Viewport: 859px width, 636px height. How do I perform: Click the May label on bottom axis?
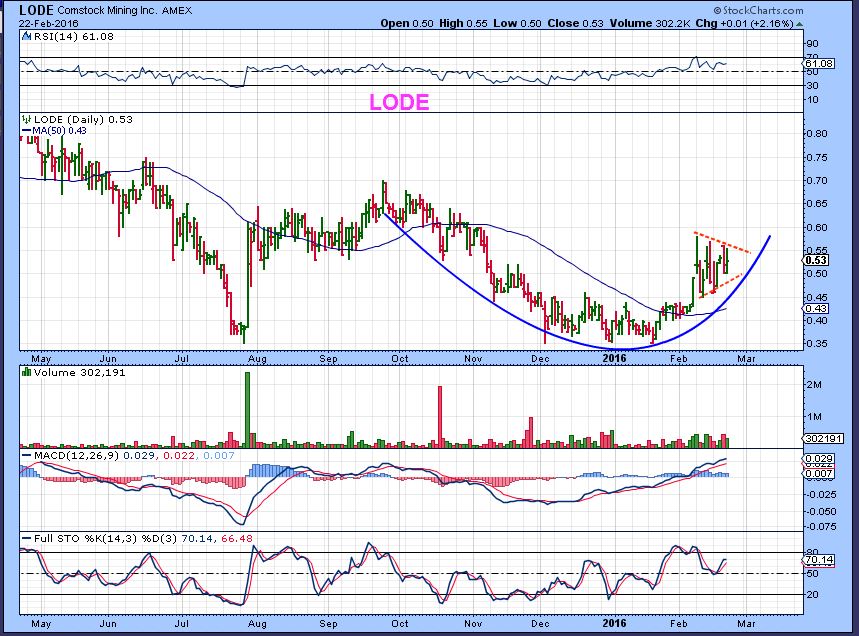coord(41,623)
